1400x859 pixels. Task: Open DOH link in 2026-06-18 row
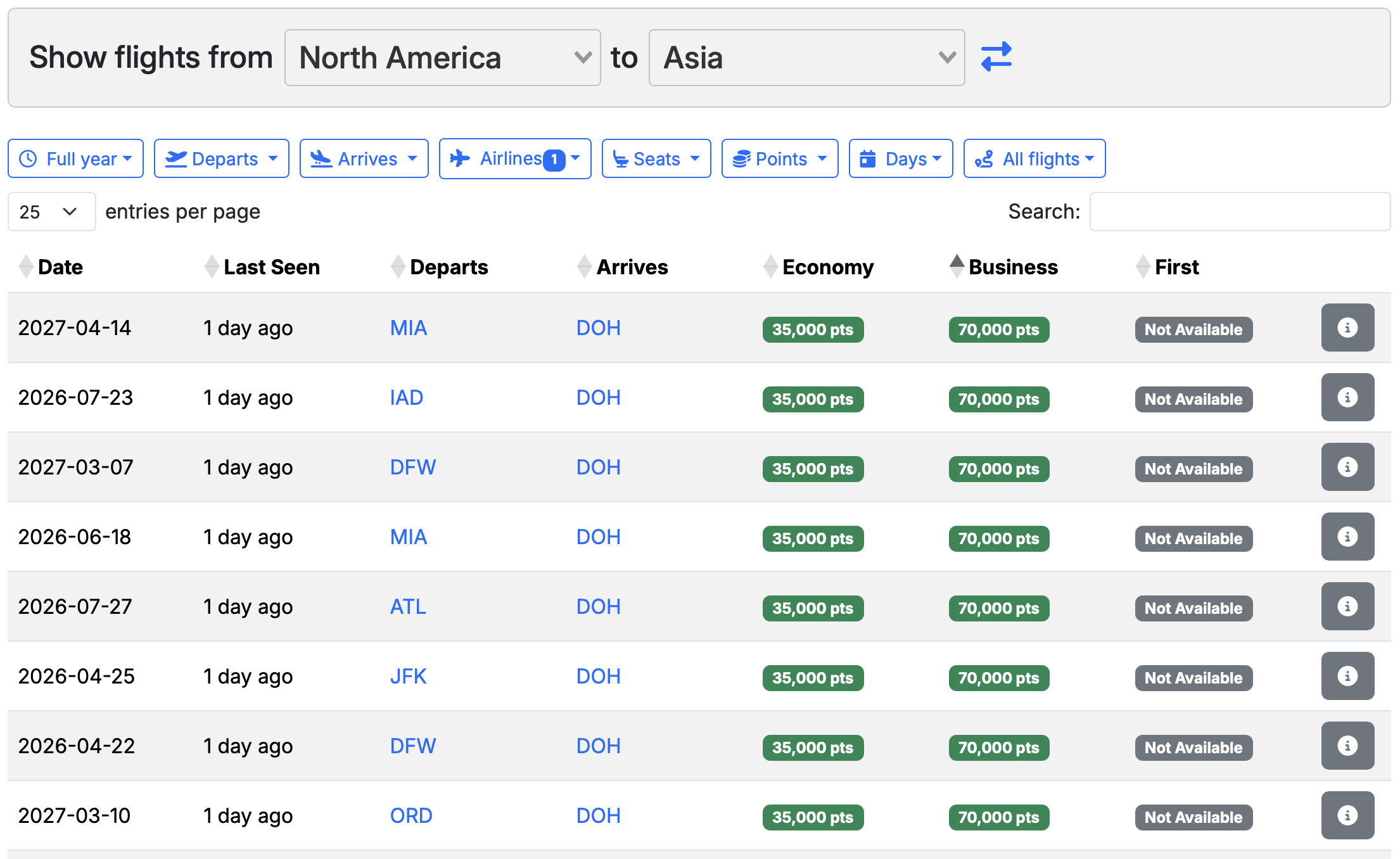coord(599,537)
